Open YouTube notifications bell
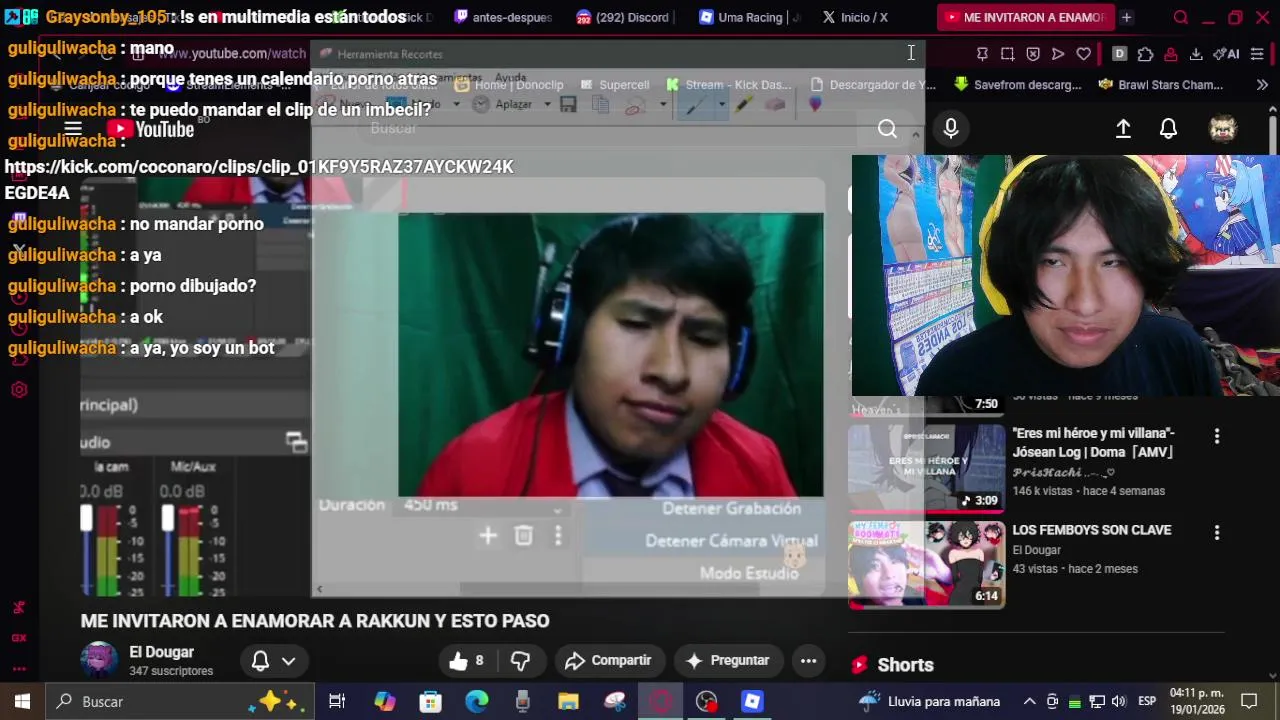This screenshot has width=1280, height=720. point(1168,128)
